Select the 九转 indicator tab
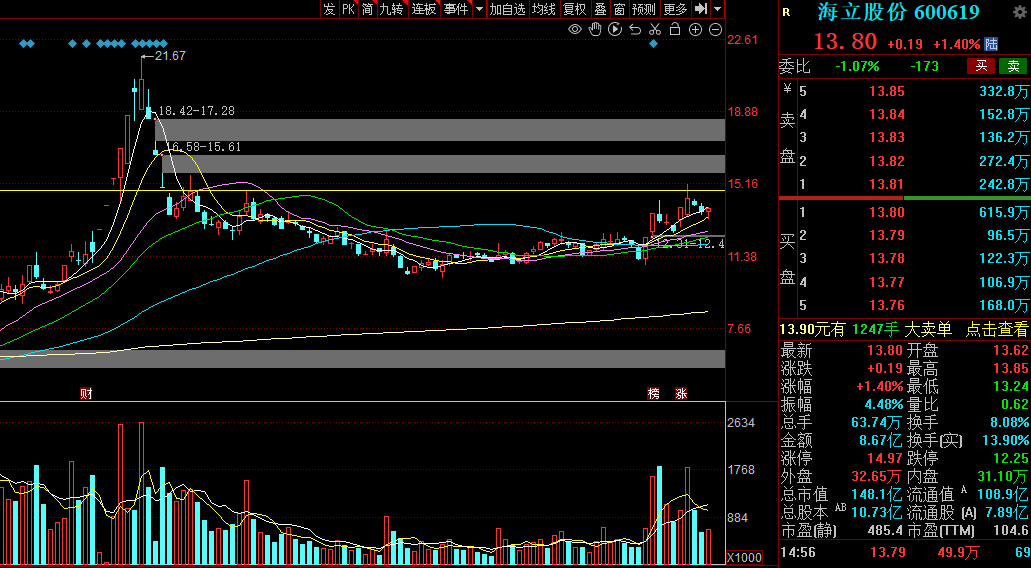The width and height of the screenshot is (1031, 568). 392,9
